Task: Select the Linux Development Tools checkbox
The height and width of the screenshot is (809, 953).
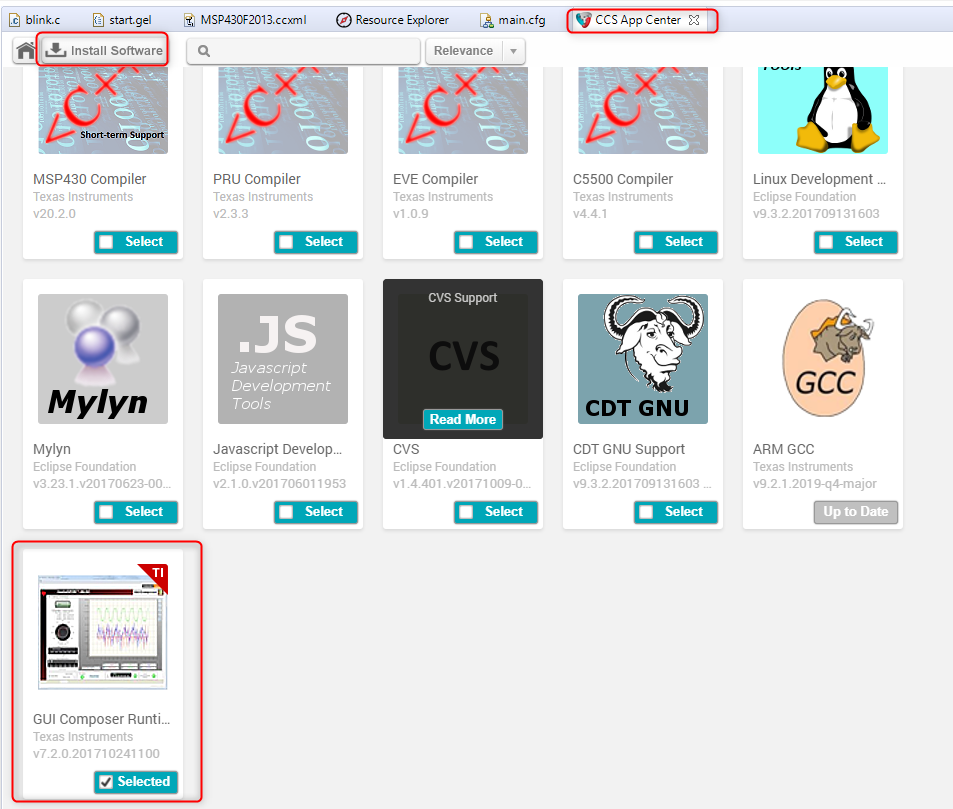Action: [826, 242]
